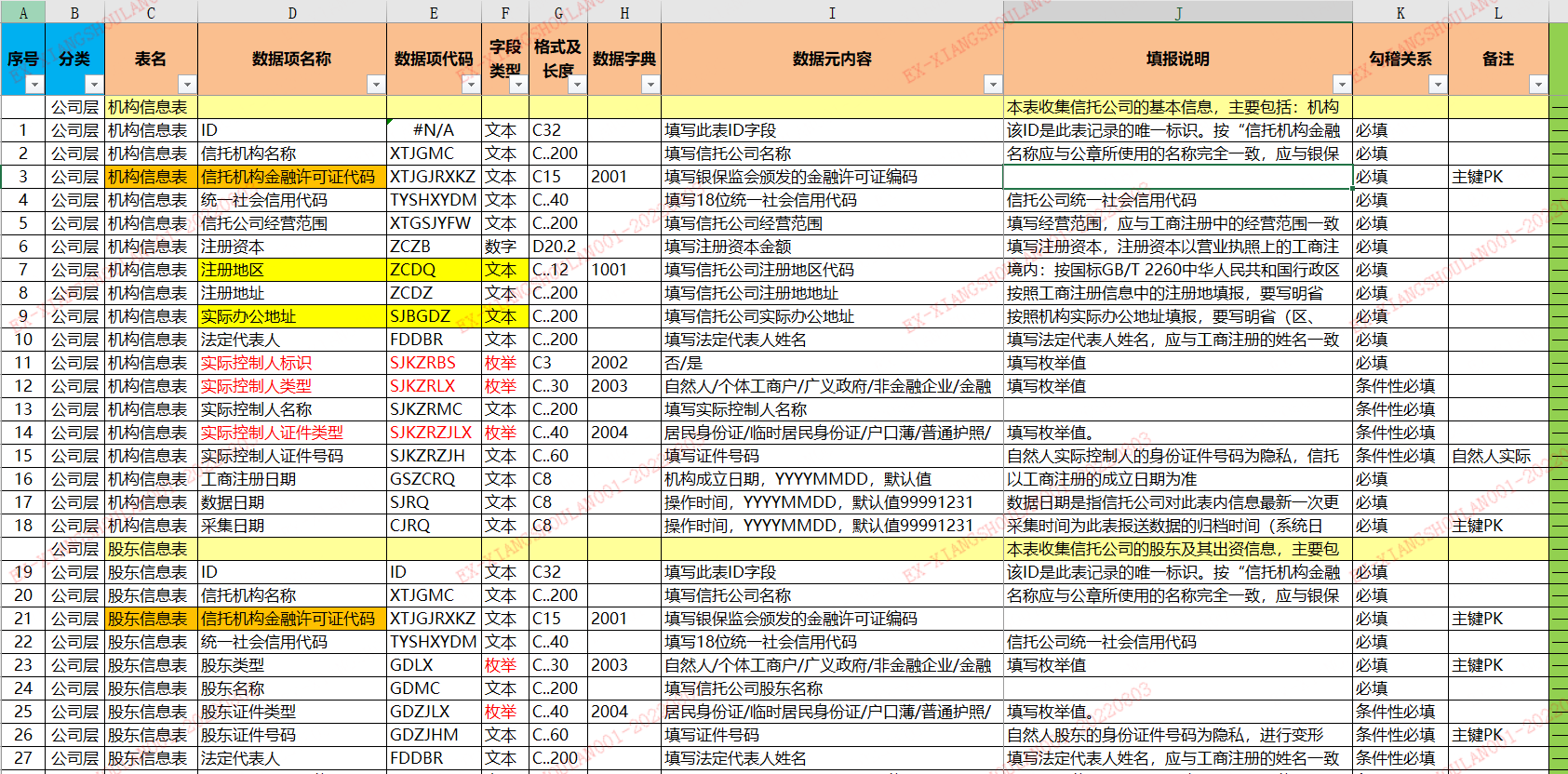Image resolution: width=1568 pixels, height=774 pixels.
Task: Select the yellow SJBGDZ cell
Action: (x=434, y=316)
